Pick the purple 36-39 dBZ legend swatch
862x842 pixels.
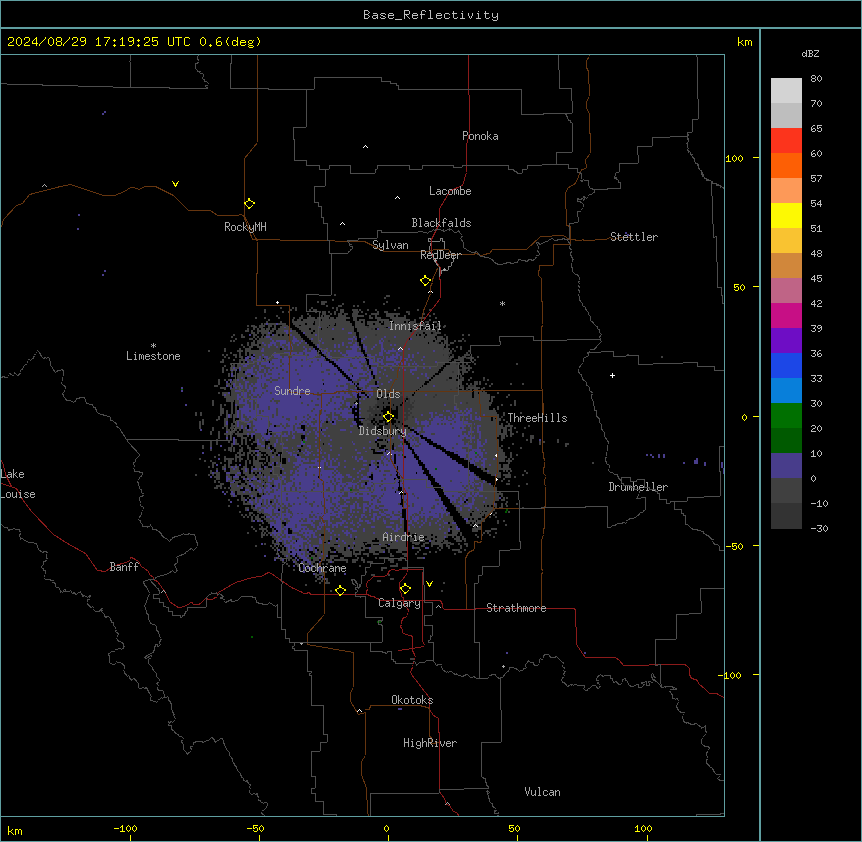click(x=786, y=340)
